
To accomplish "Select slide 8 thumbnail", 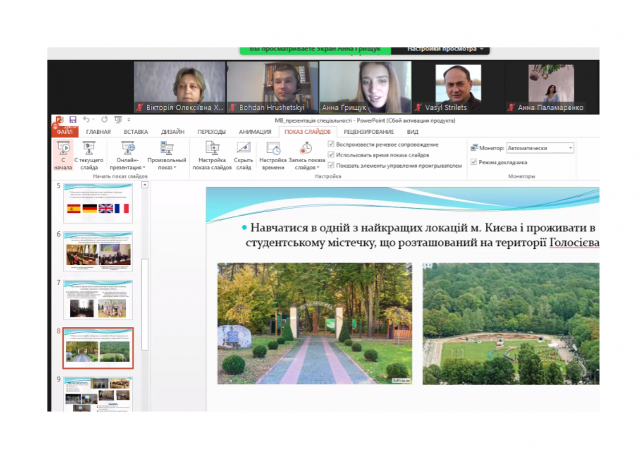I will tap(98, 348).
